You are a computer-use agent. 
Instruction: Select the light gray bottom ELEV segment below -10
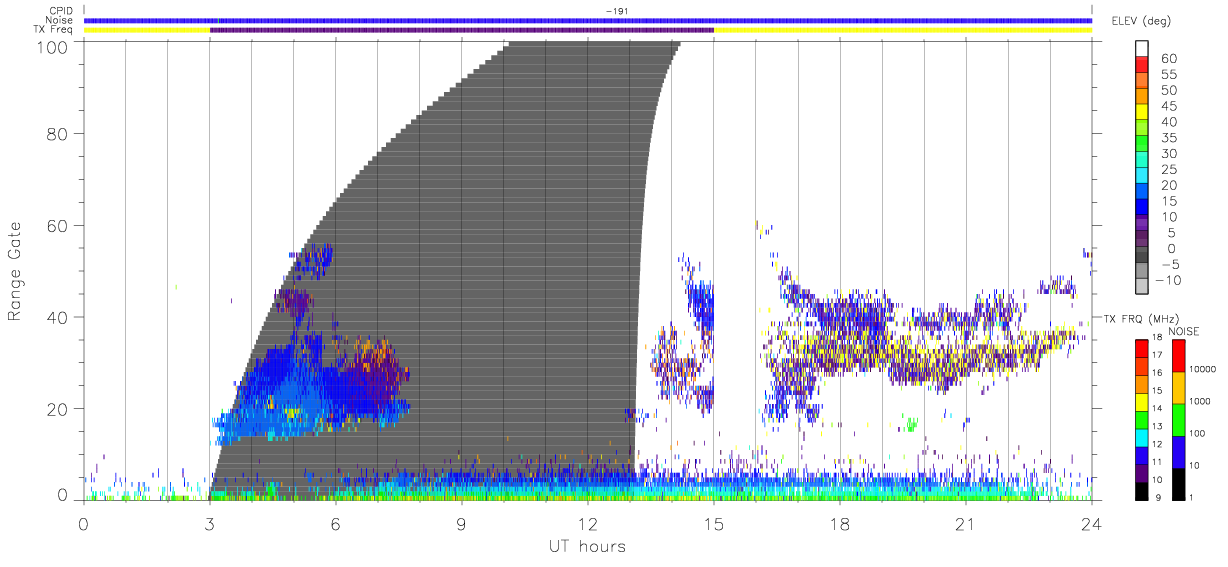click(1142, 288)
